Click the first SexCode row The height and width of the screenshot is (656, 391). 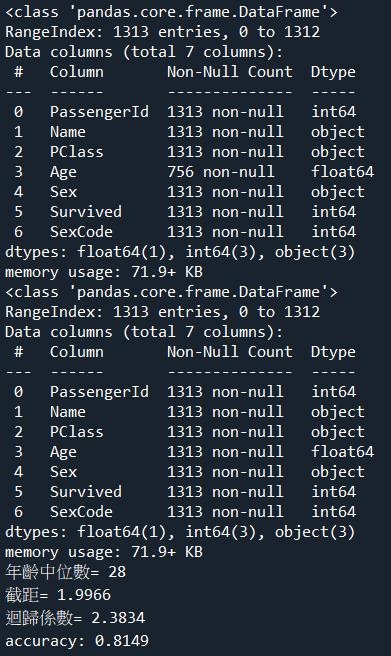pyautogui.click(x=185, y=232)
